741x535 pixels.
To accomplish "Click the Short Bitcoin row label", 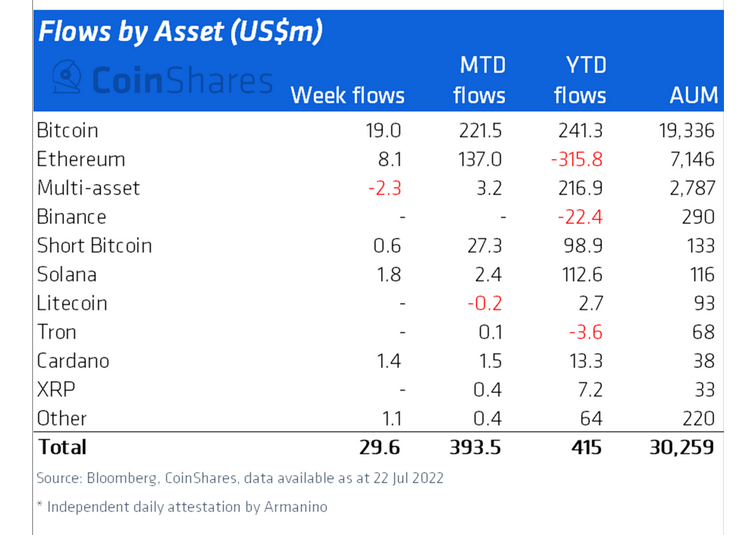I will click(x=94, y=245).
